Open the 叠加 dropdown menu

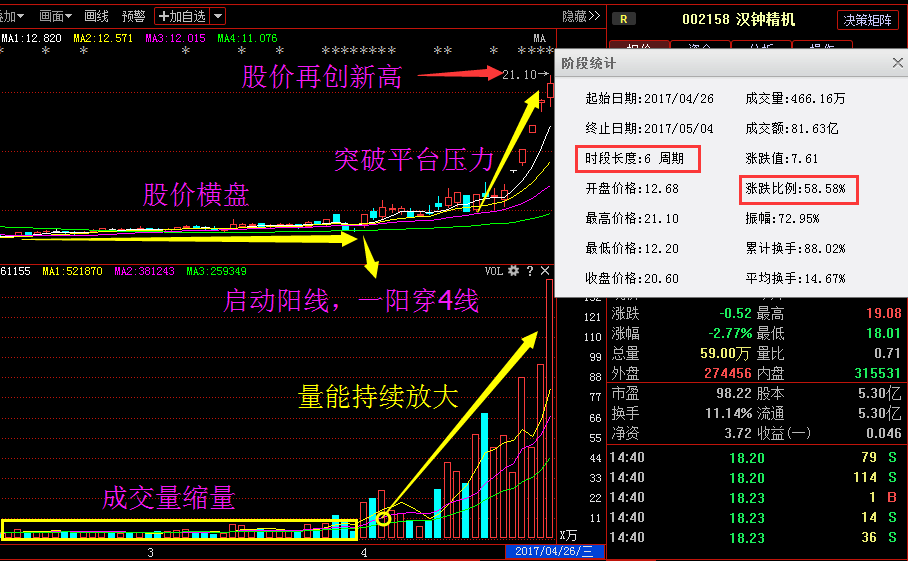(x=10, y=16)
